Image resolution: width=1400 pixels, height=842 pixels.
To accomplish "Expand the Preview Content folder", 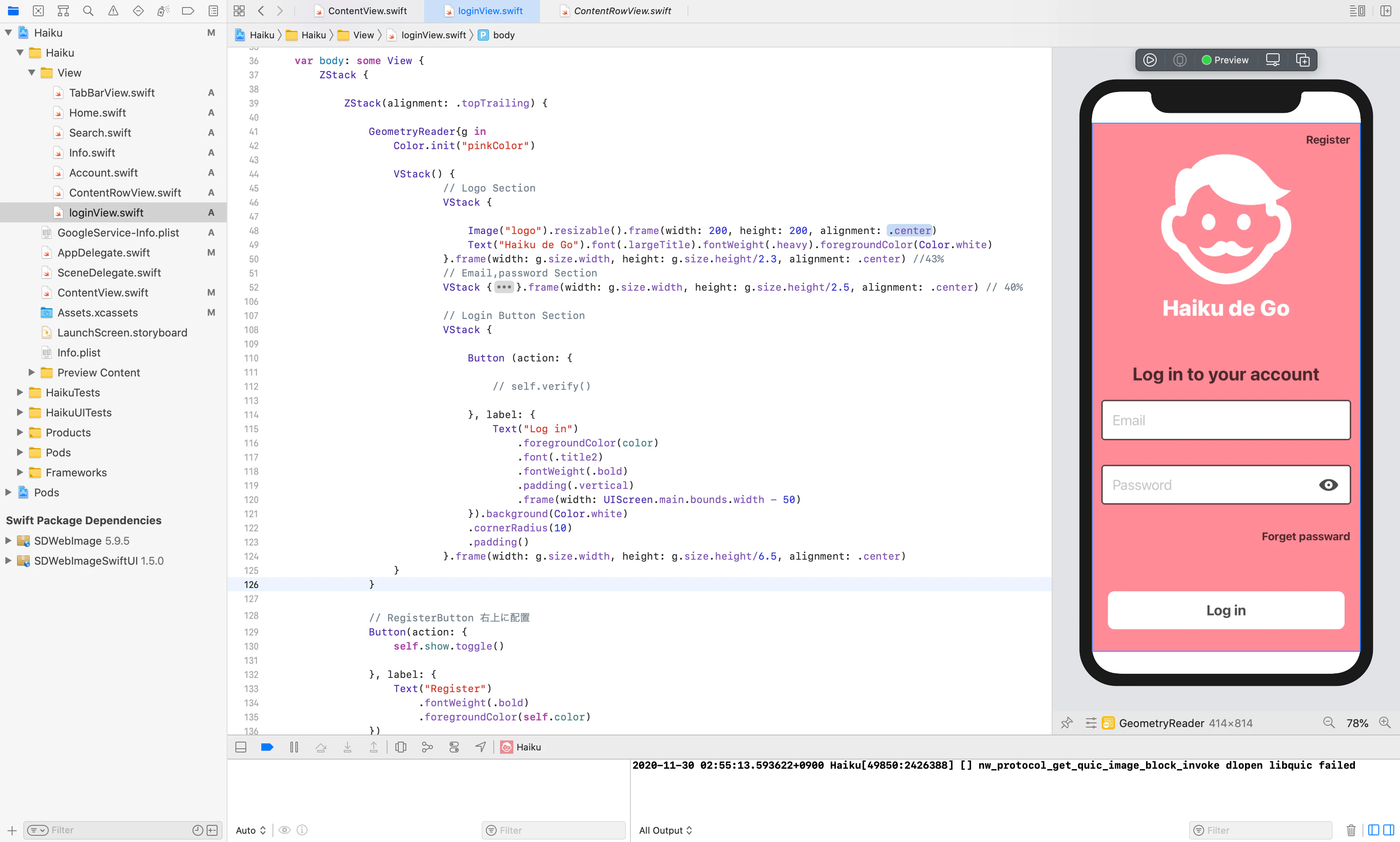I will tap(32, 372).
